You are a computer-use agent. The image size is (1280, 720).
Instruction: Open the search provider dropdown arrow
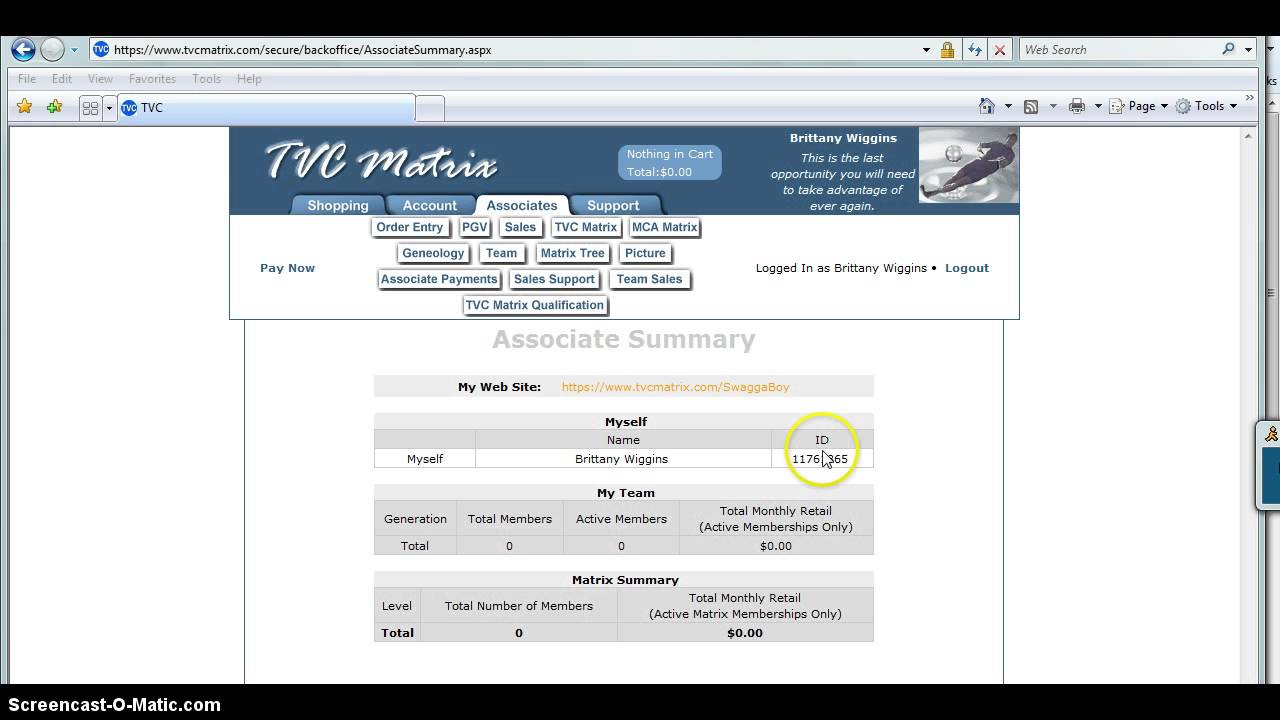[1248, 49]
